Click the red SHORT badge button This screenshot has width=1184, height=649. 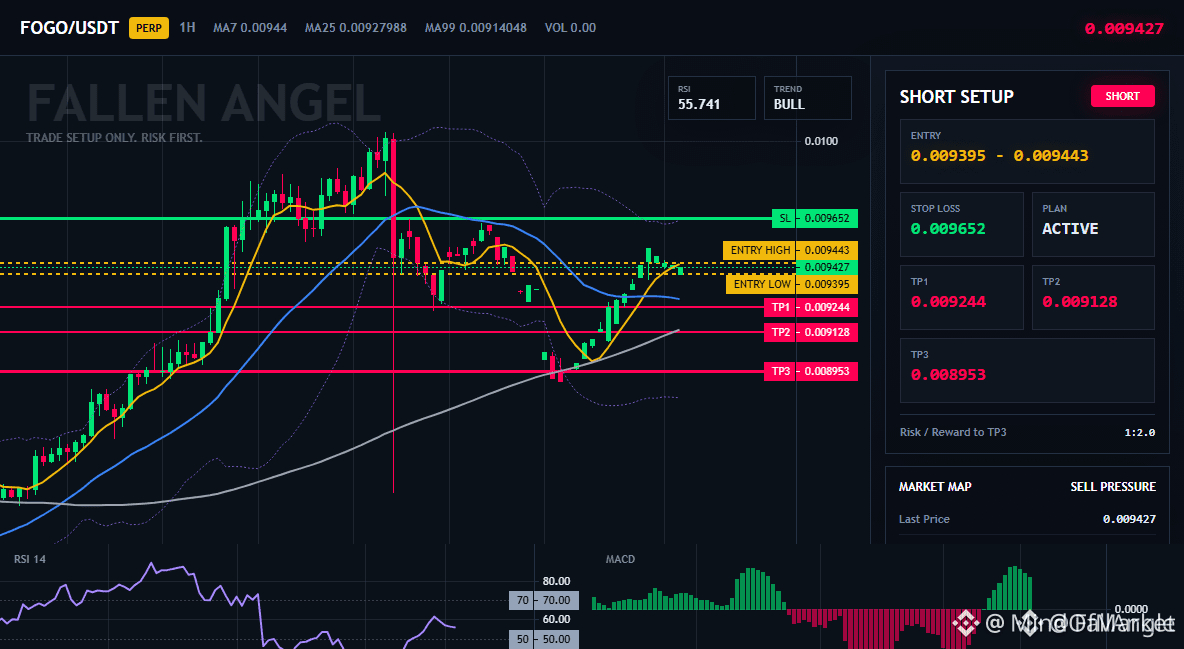coord(1122,96)
